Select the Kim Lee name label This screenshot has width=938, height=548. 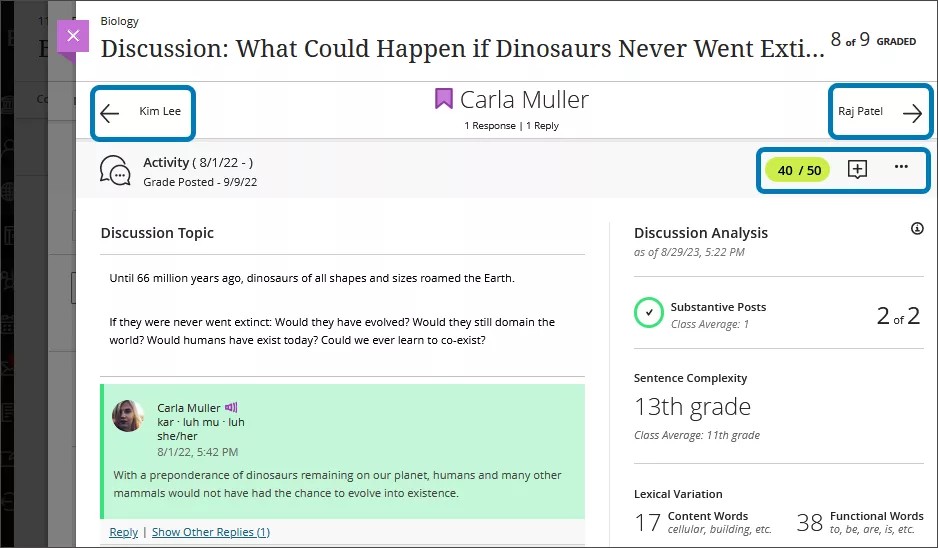(x=160, y=111)
